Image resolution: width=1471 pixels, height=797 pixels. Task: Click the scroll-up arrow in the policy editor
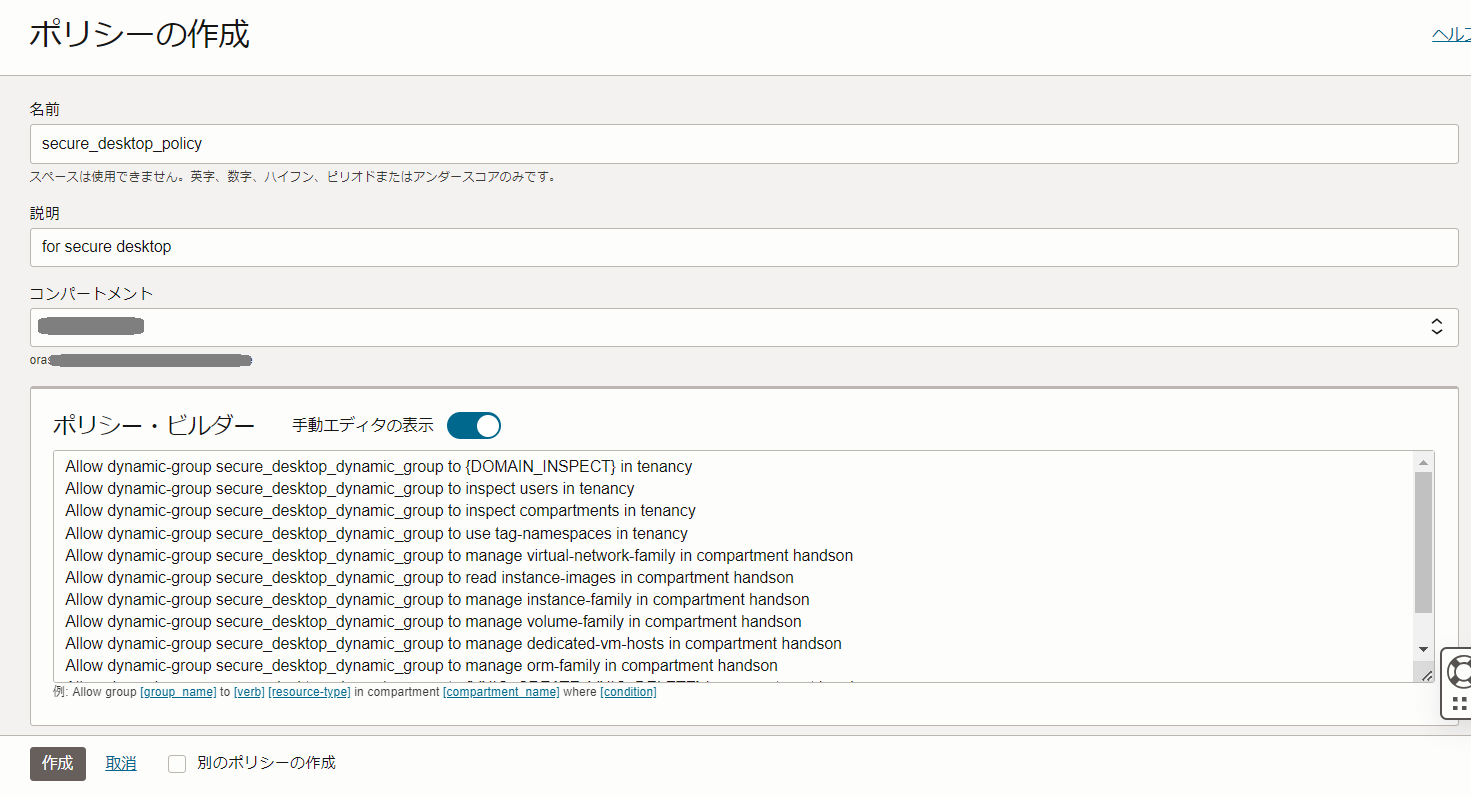[1424, 461]
